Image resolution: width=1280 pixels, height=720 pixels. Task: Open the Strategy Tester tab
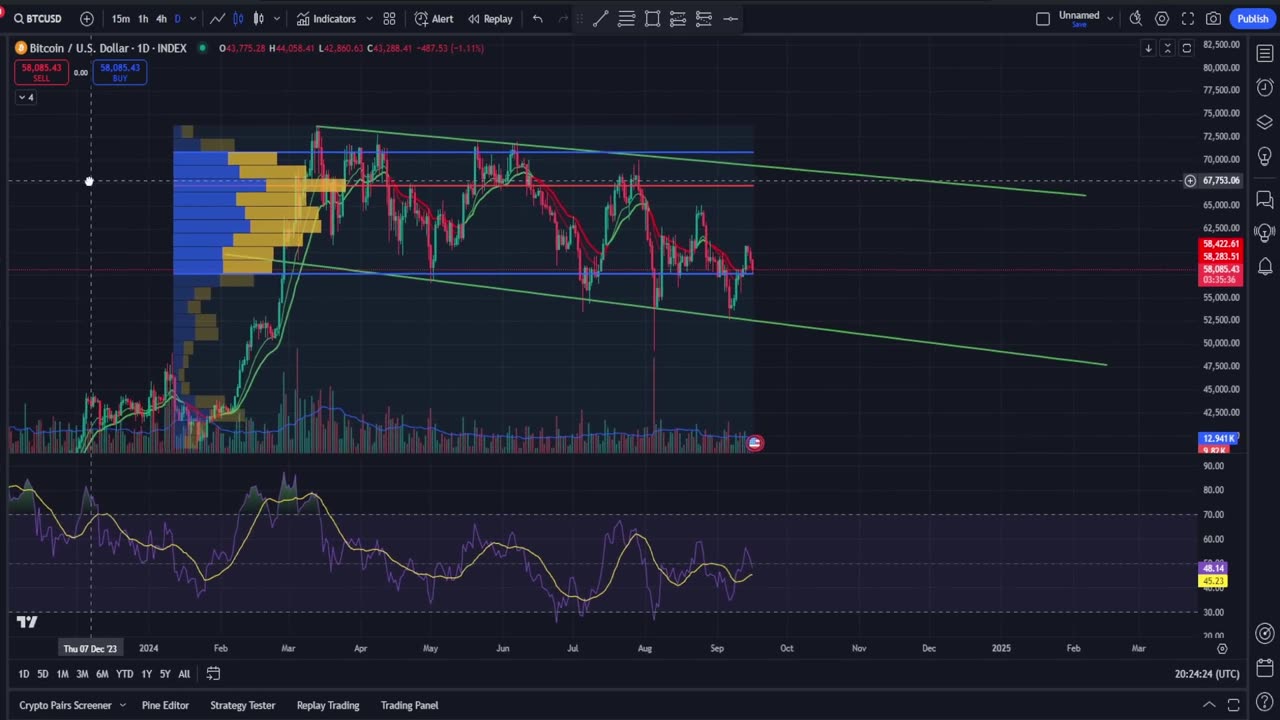coord(242,705)
